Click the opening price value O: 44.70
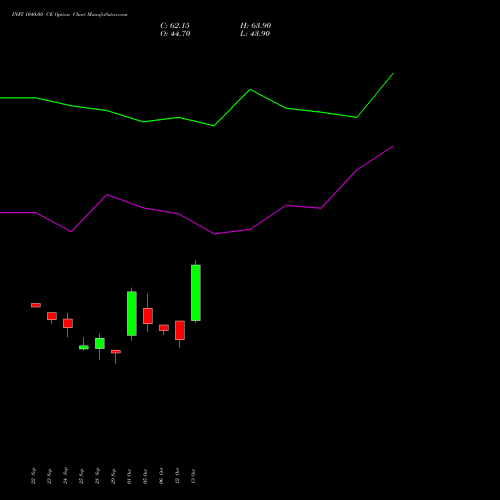This screenshot has width=500, height=500. (x=175, y=34)
